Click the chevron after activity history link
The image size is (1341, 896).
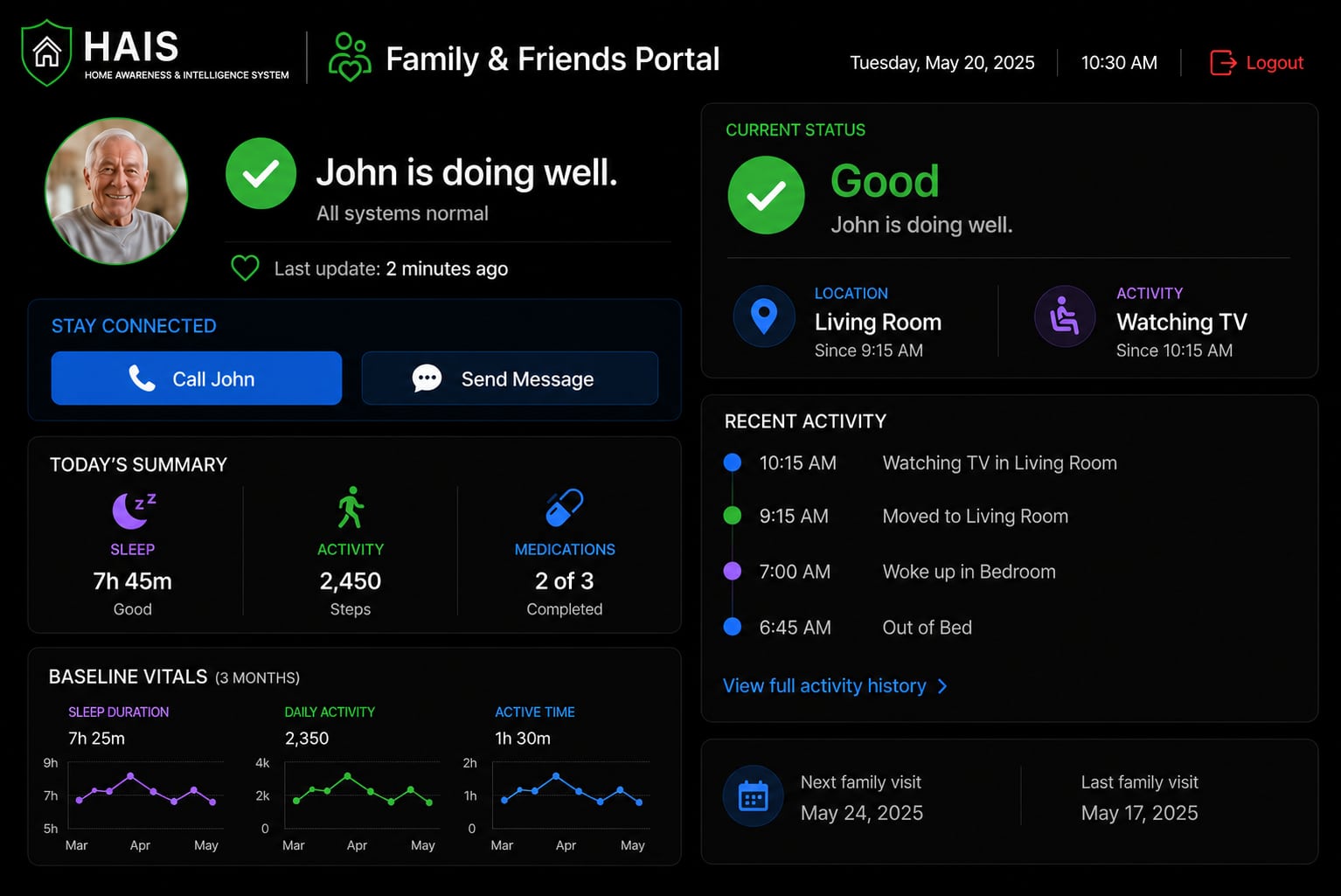942,686
